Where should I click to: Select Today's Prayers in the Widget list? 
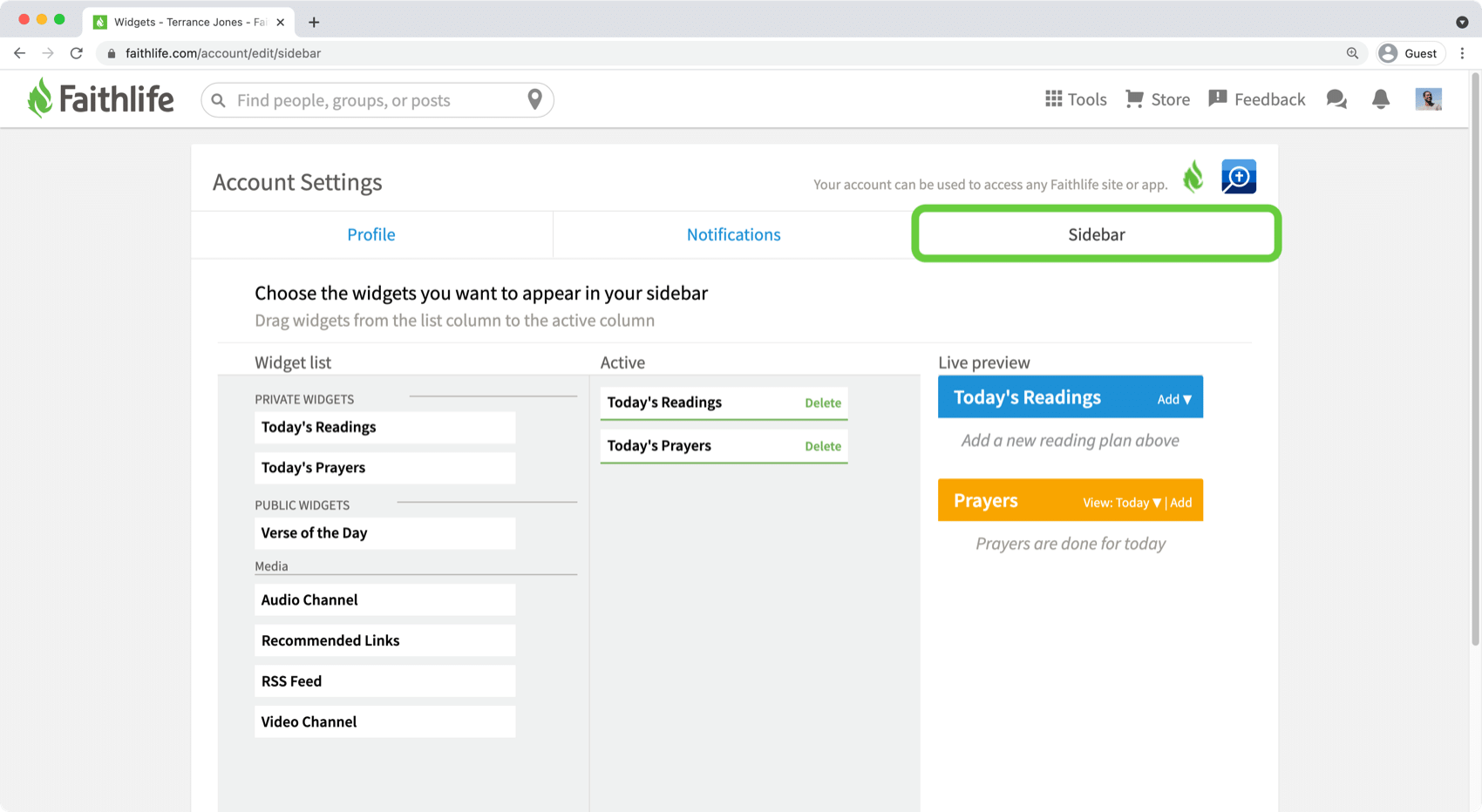(384, 468)
